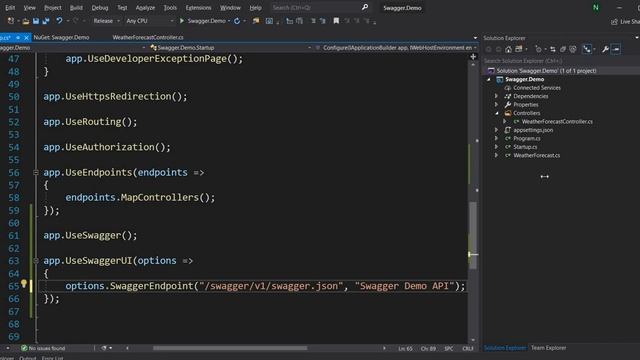Open the View menu
The width and height of the screenshot is (640, 360).
point(29,8)
